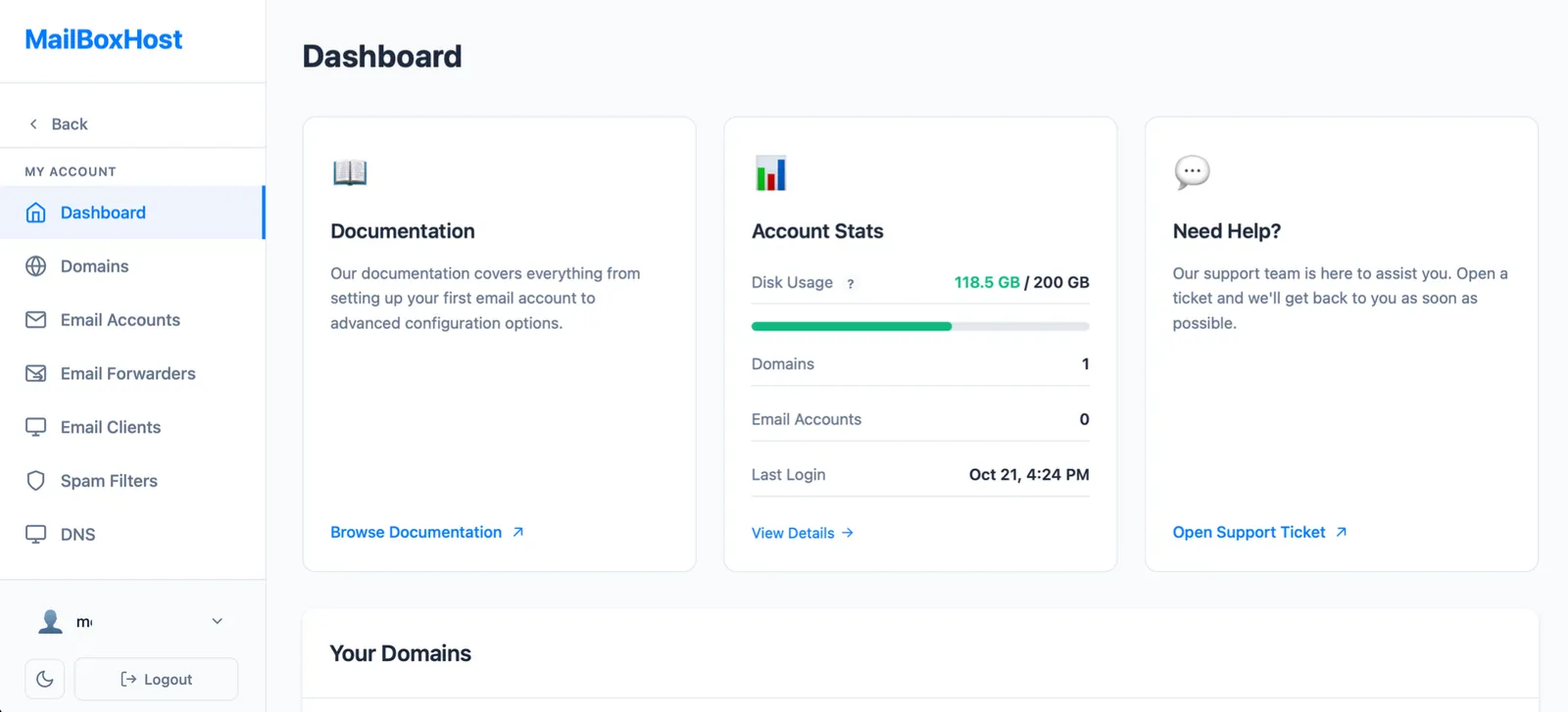Follow the Browse Documentation link
1568x712 pixels.
pos(427,532)
